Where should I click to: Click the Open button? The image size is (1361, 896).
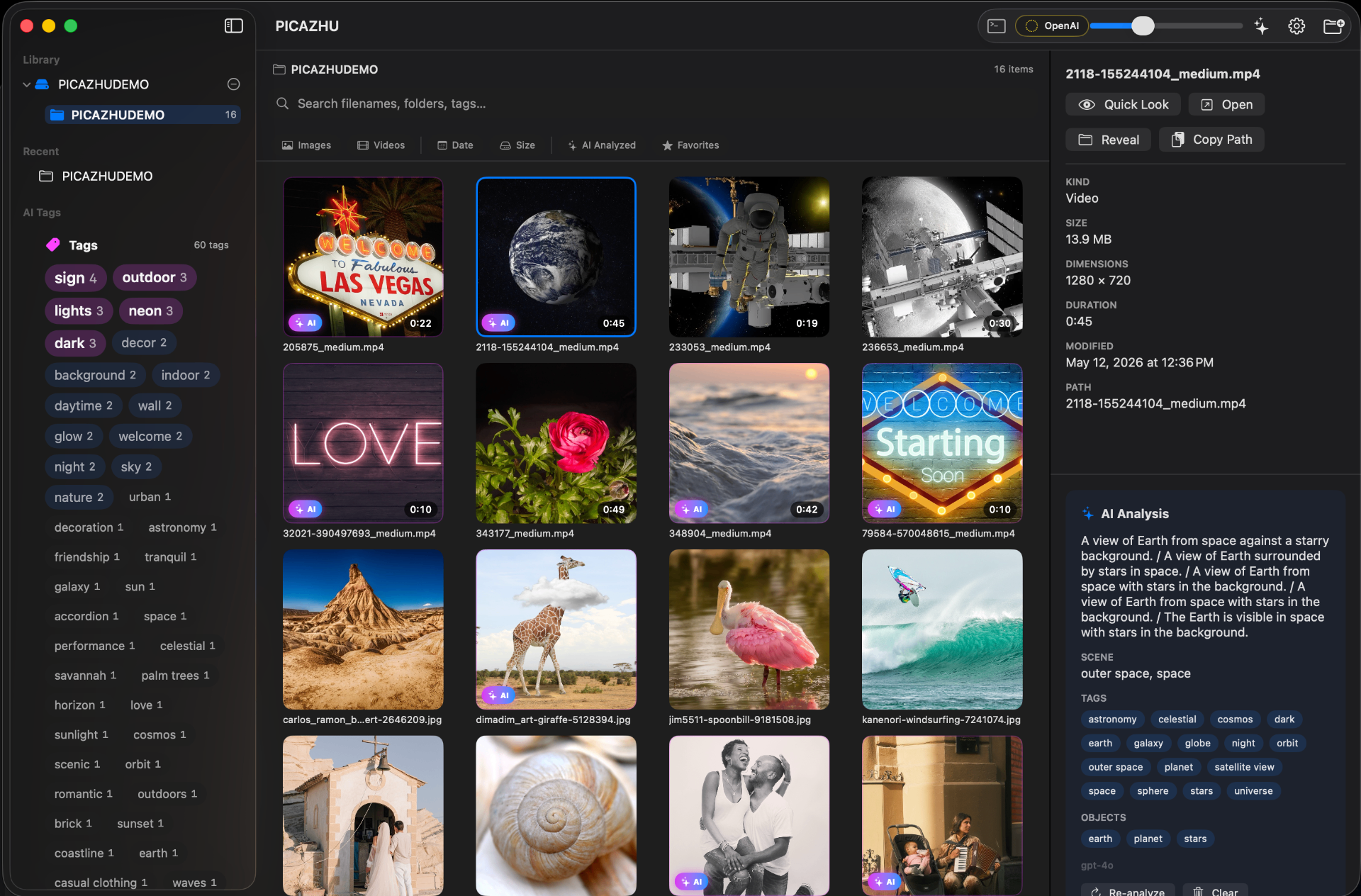pos(1226,104)
